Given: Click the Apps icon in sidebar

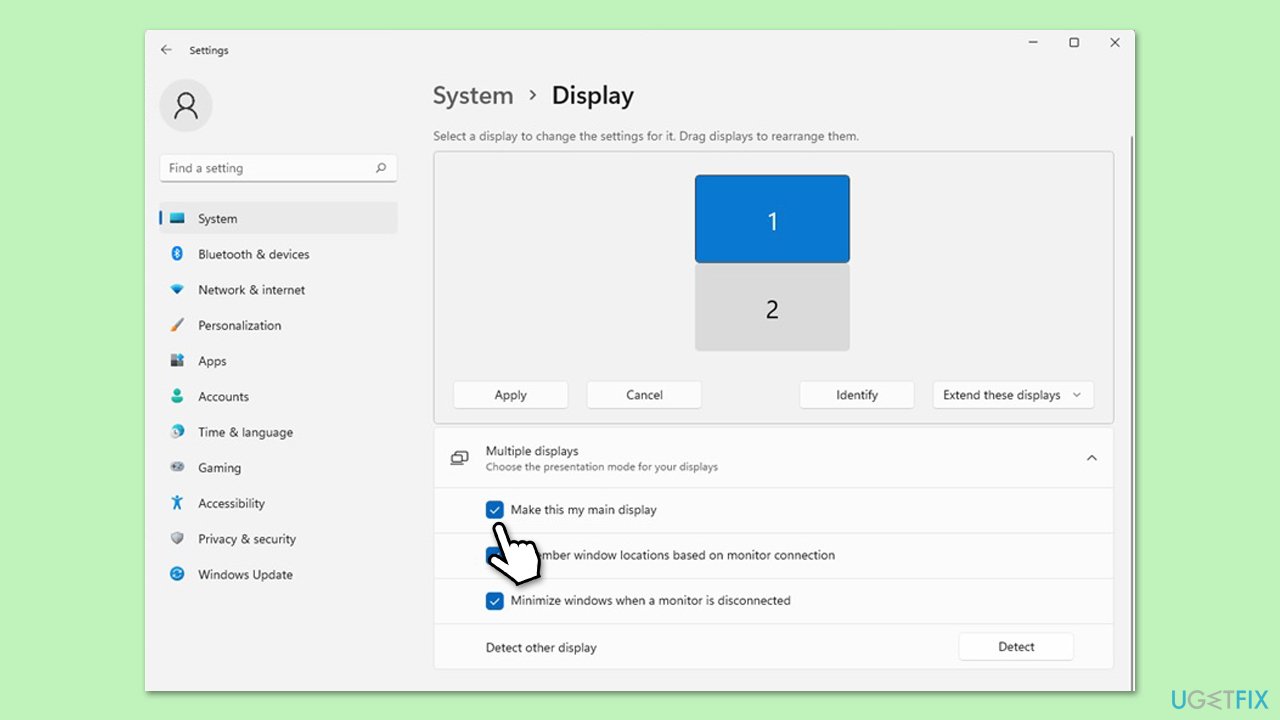Looking at the screenshot, I should [x=177, y=361].
